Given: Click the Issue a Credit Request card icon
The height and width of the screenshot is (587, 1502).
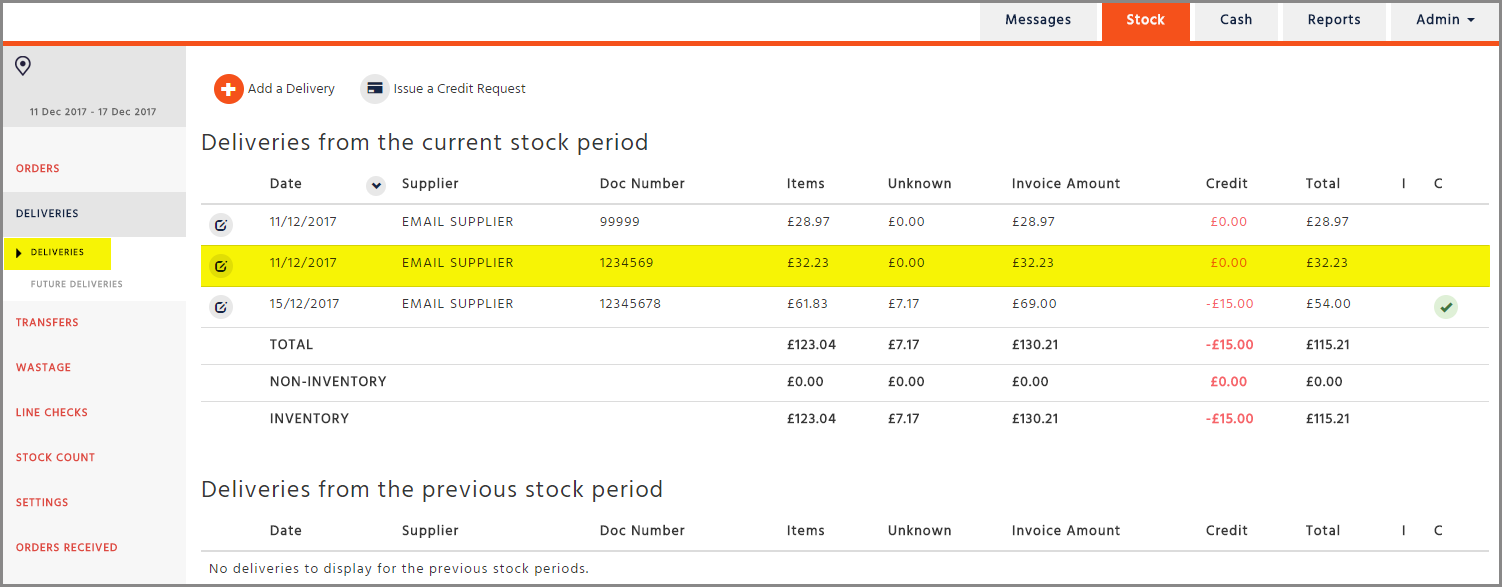Looking at the screenshot, I should pos(375,89).
